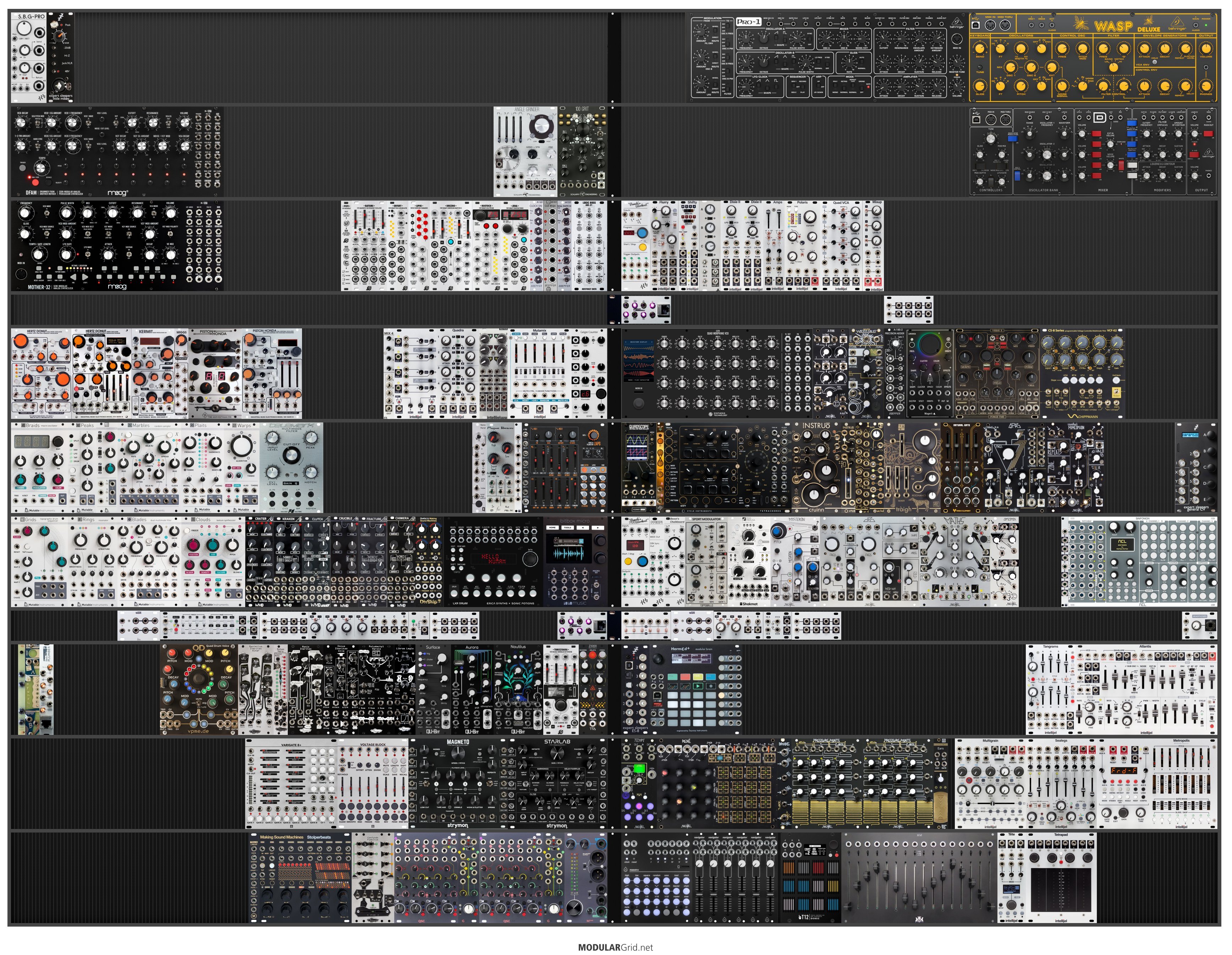Click the green play button on Hermod+
The image size is (1232, 955).
pos(698,686)
